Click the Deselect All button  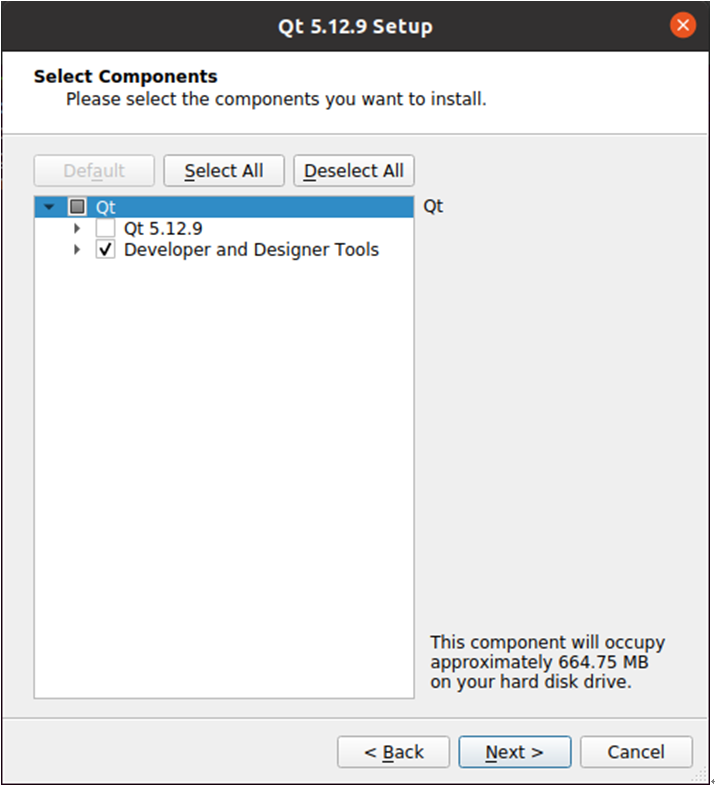pos(354,171)
